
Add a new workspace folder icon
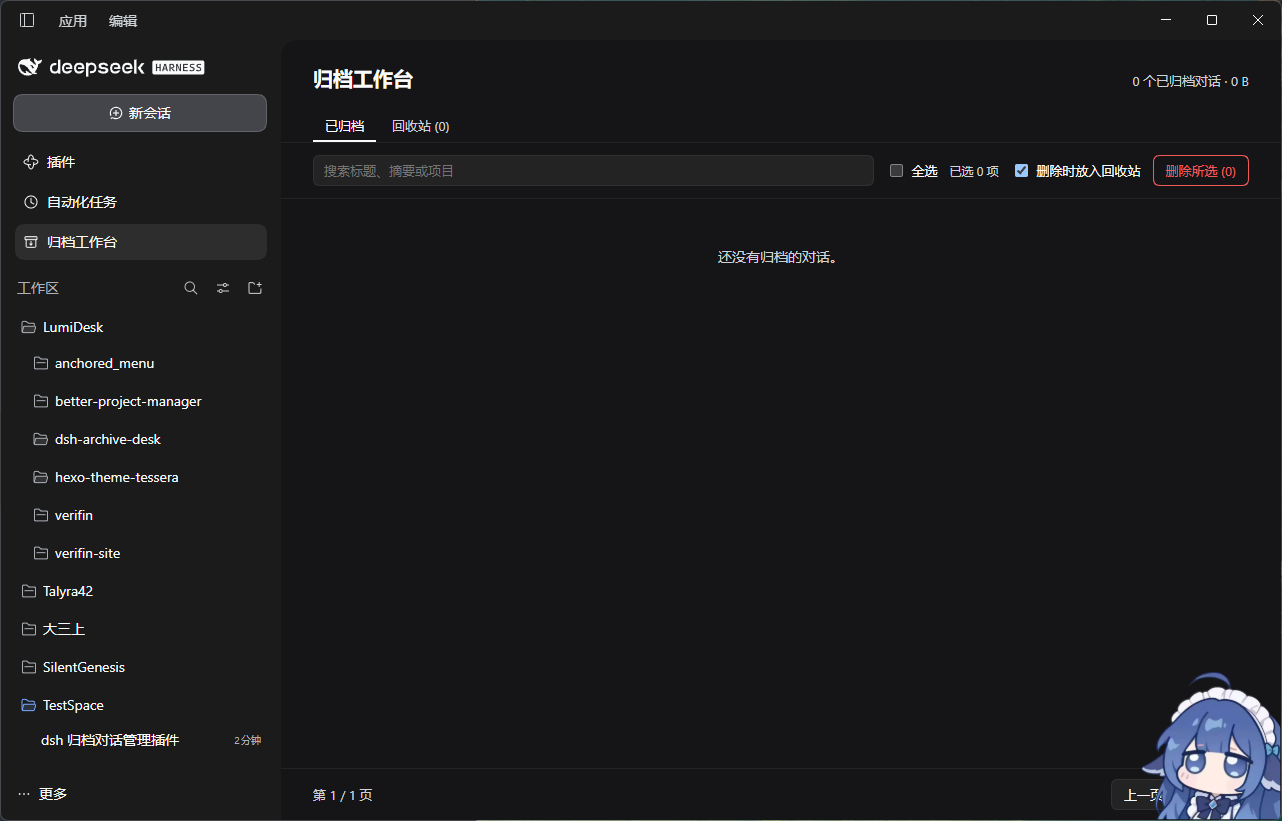255,288
